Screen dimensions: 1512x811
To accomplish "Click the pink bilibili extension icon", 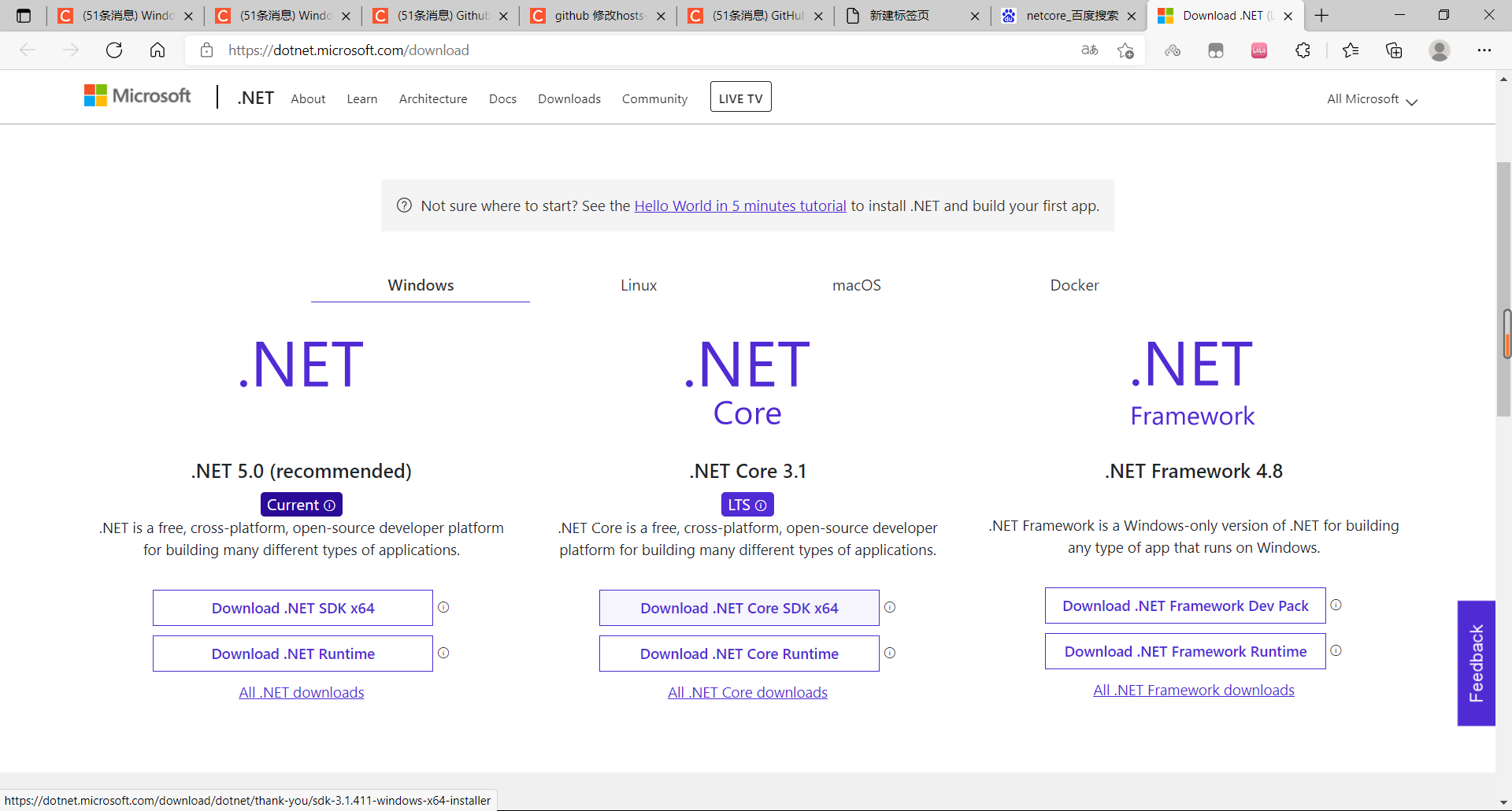I will coord(1259,50).
